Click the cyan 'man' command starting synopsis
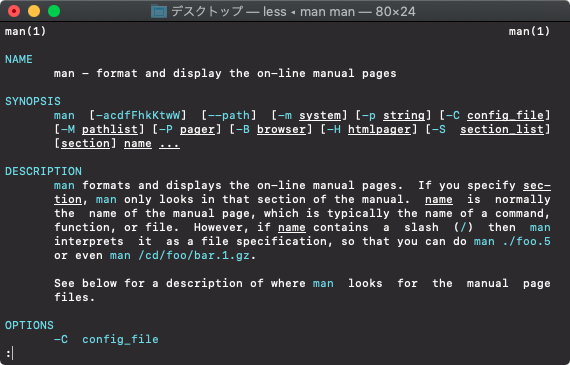570x365 pixels. tap(64, 116)
